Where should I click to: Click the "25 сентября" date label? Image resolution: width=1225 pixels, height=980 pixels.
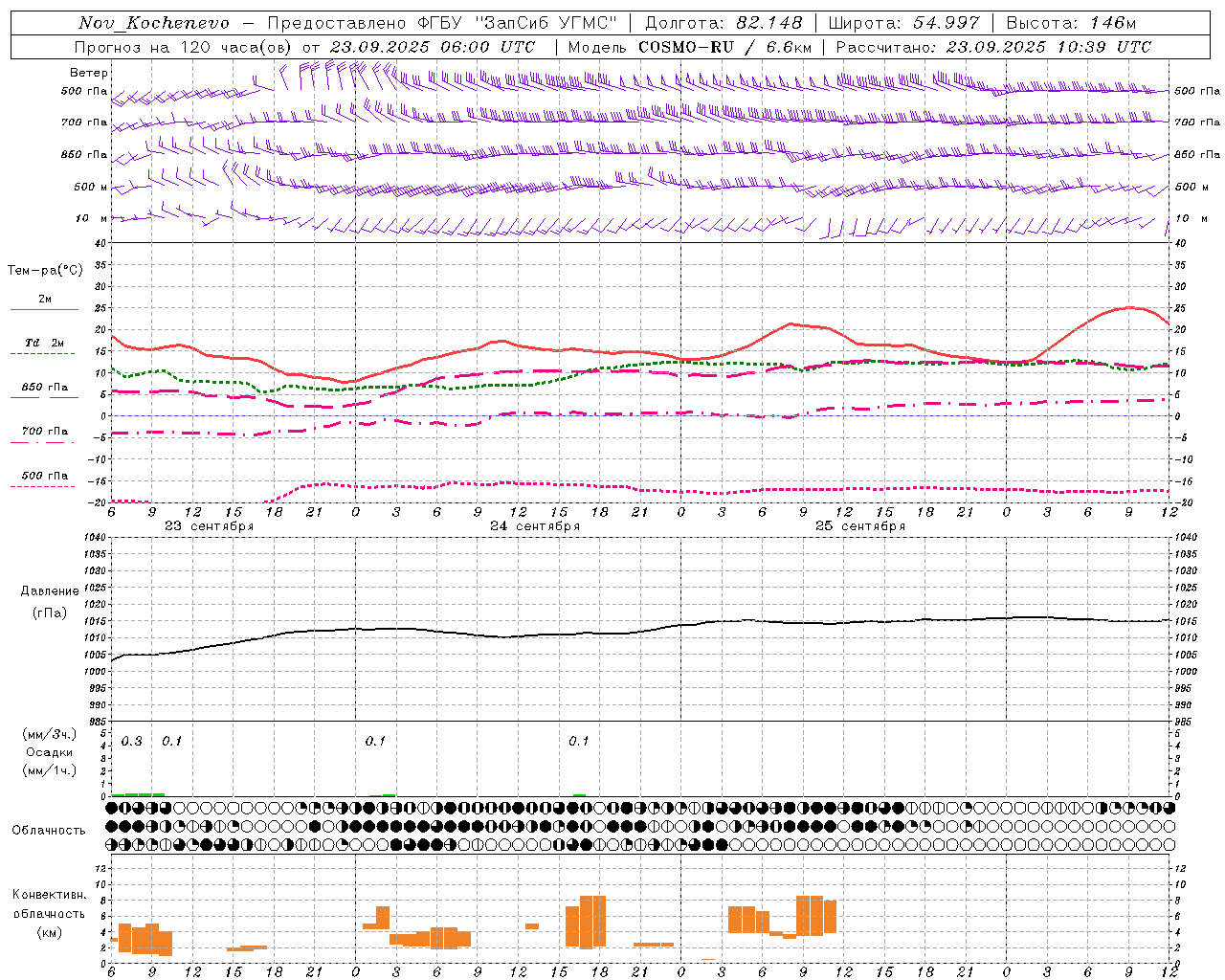point(860,526)
